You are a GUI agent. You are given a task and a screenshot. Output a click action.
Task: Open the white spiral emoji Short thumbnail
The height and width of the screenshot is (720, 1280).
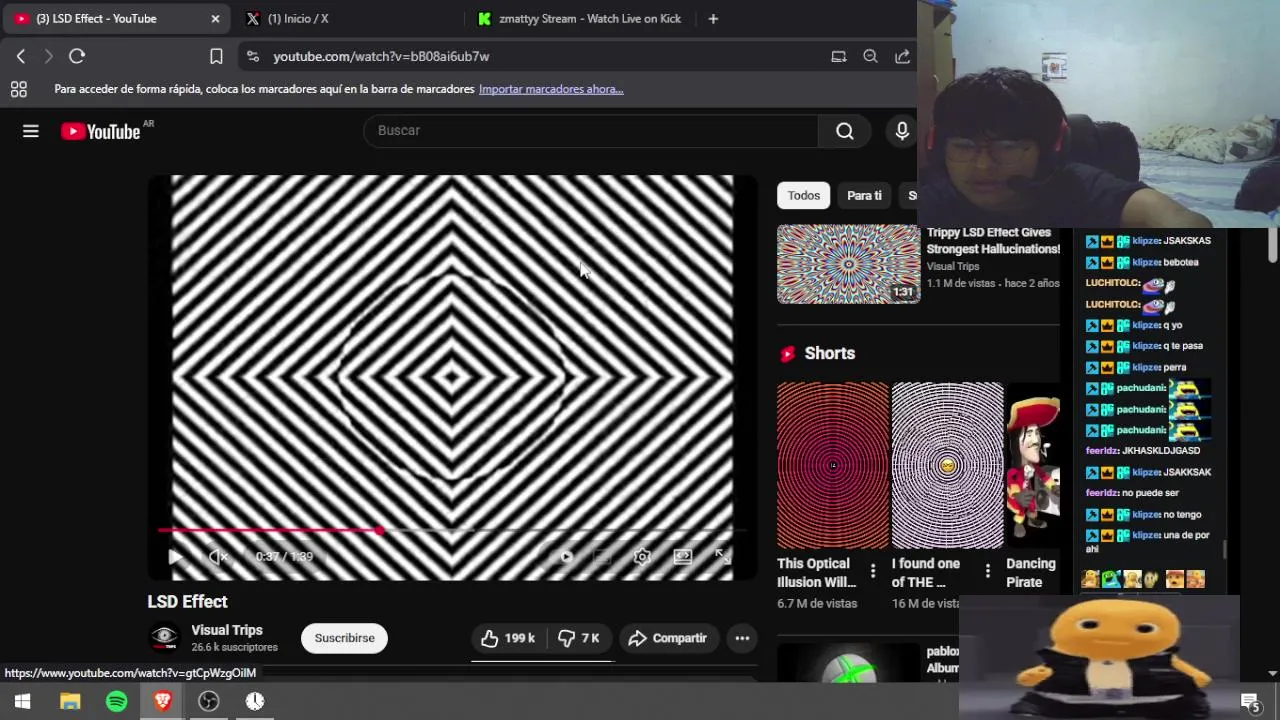[x=947, y=466]
